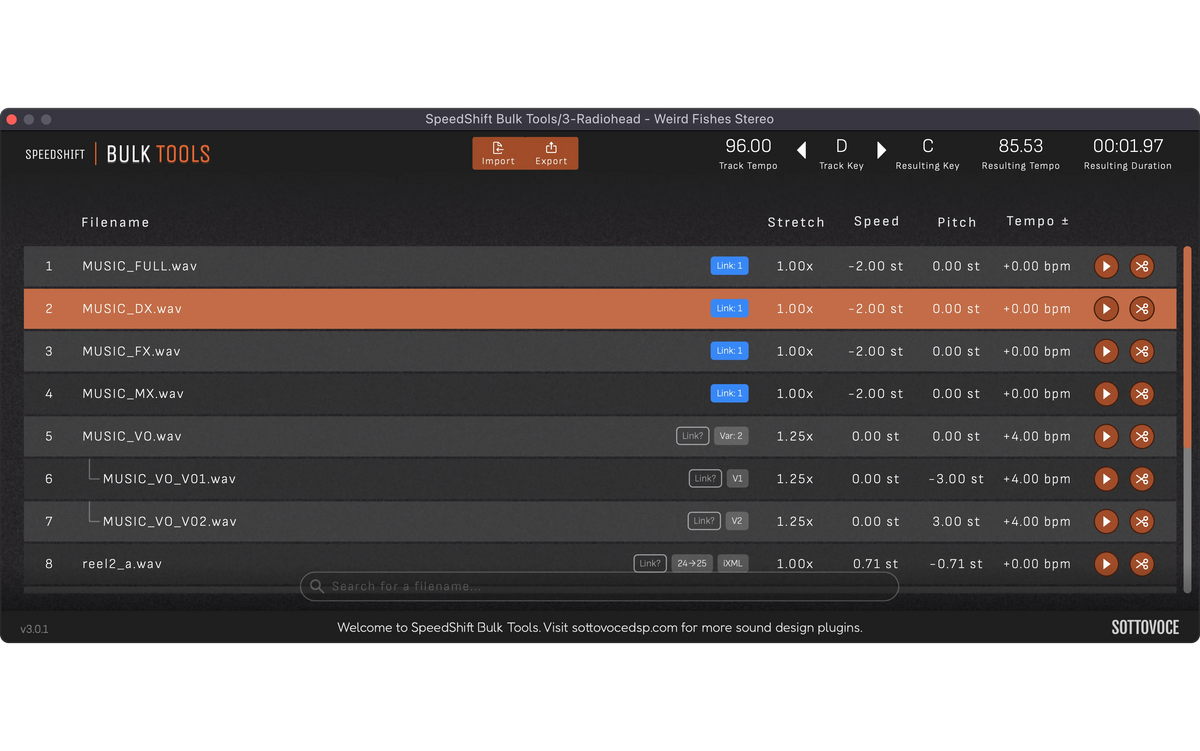Viewport: 1200px width, 751px height.
Task: Step Track Key down with left arrow
Action: [x=801, y=151]
